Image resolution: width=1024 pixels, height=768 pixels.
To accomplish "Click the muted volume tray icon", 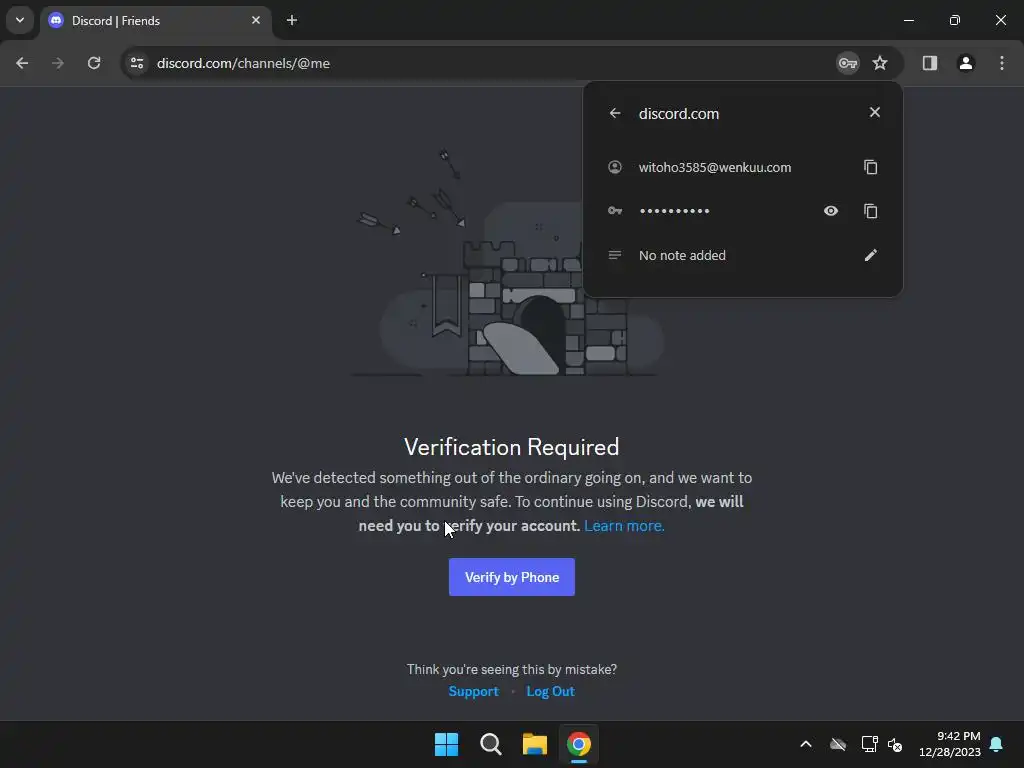I will pyautogui.click(x=895, y=744).
